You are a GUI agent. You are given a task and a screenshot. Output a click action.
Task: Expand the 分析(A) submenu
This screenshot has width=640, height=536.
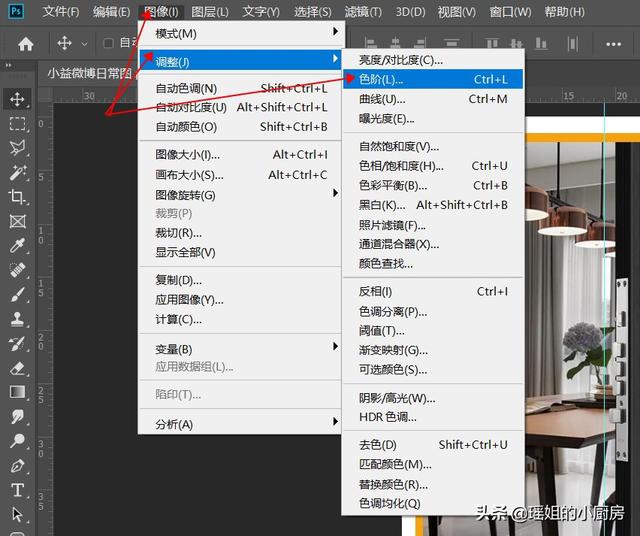pyautogui.click(x=241, y=424)
